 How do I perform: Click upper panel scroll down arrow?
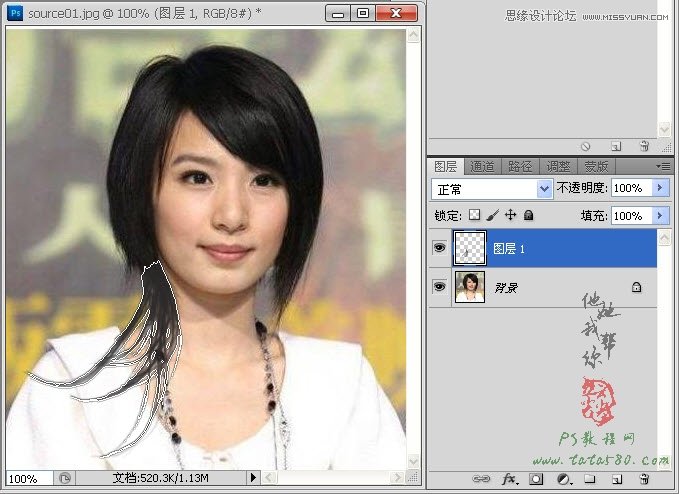pyautogui.click(x=664, y=129)
